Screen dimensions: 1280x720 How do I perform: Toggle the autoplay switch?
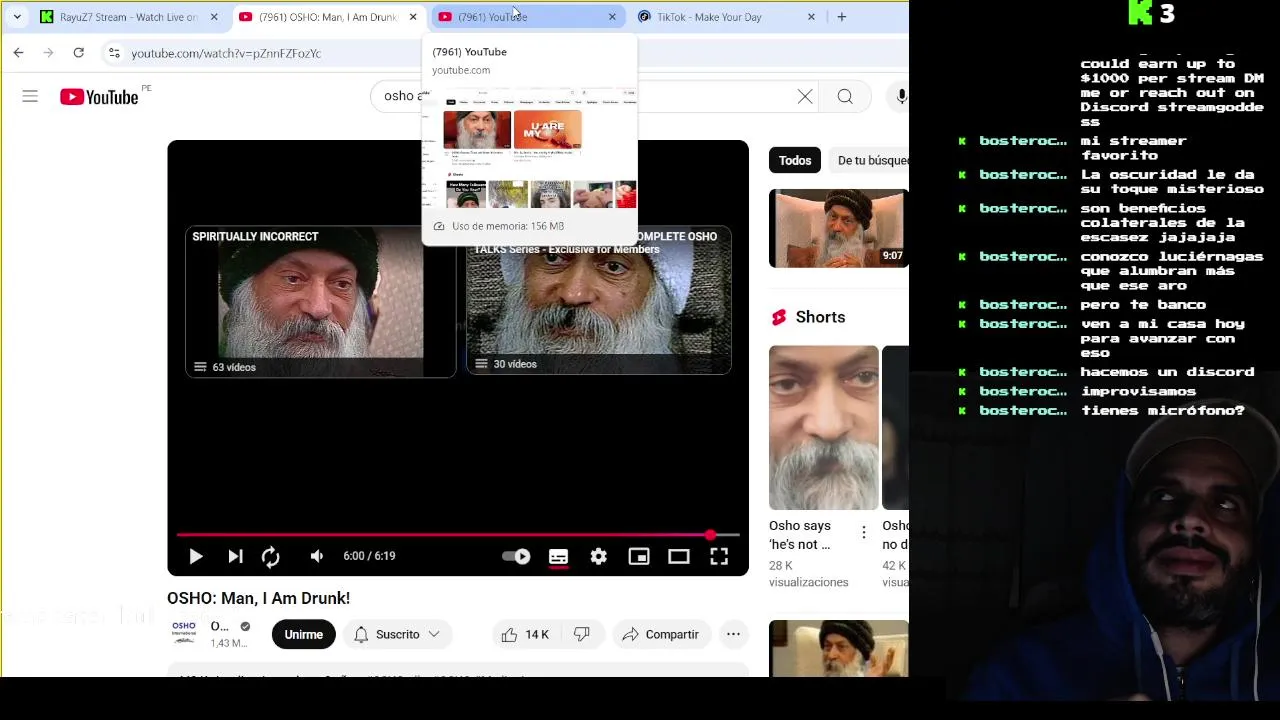coord(516,556)
